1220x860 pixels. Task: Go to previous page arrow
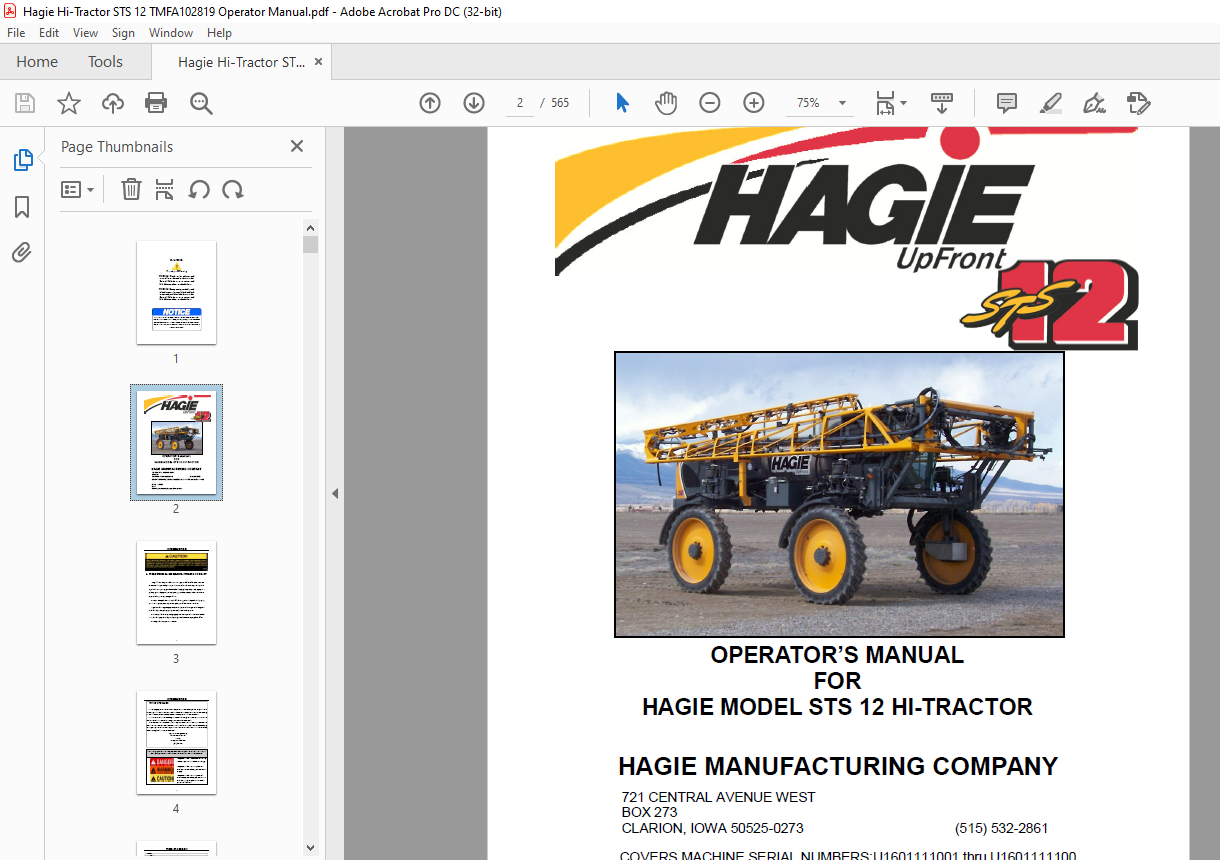(x=430, y=103)
